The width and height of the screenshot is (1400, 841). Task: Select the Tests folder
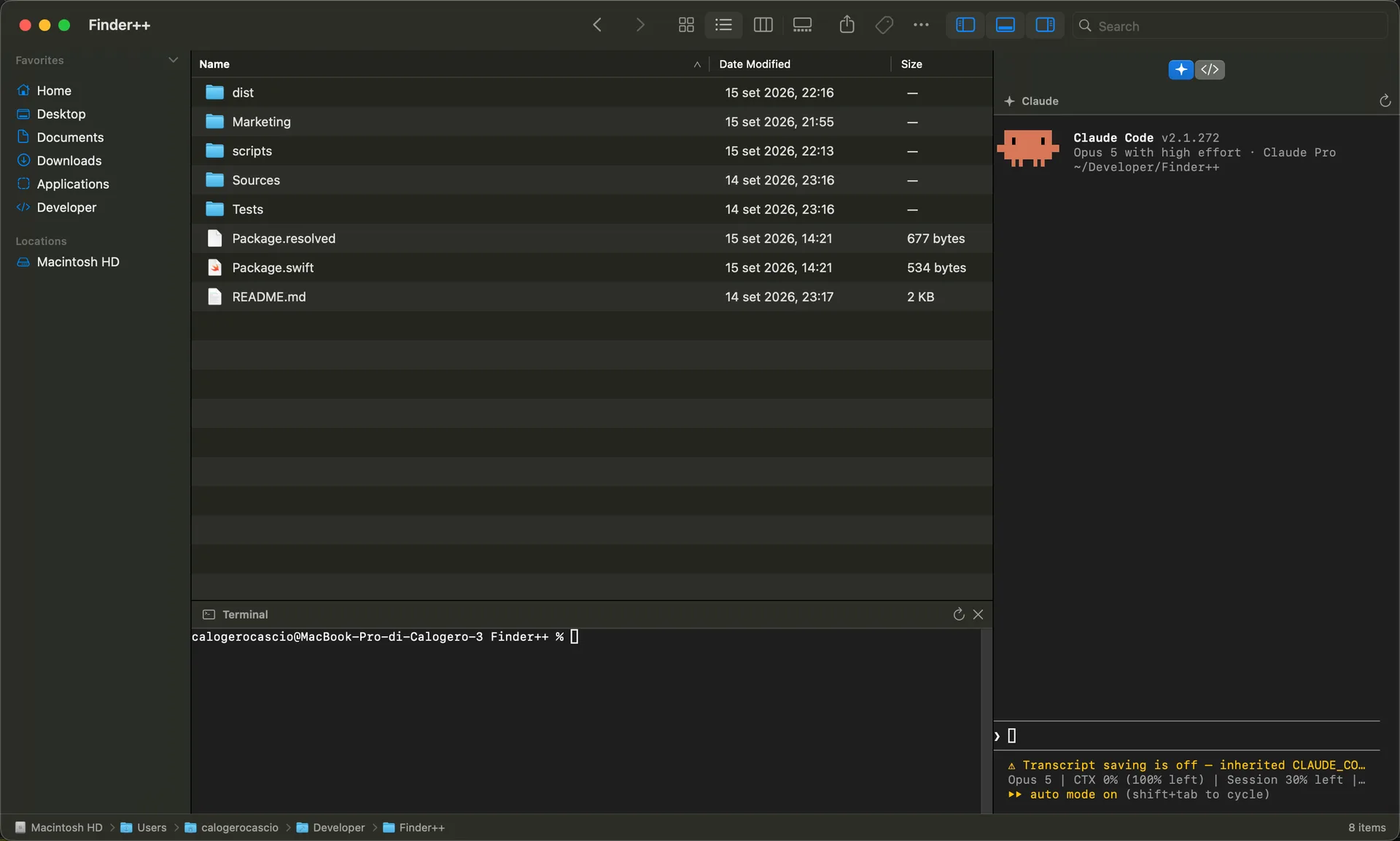click(591, 209)
